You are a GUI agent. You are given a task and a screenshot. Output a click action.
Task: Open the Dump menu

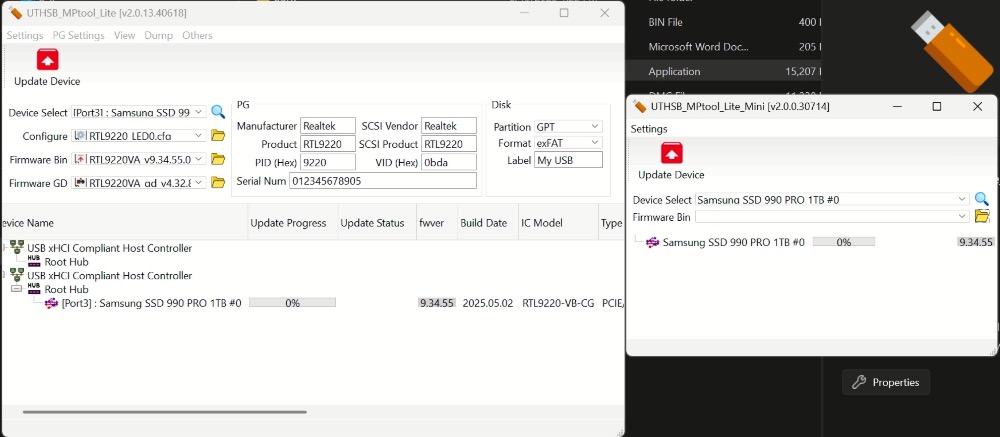pyautogui.click(x=158, y=35)
